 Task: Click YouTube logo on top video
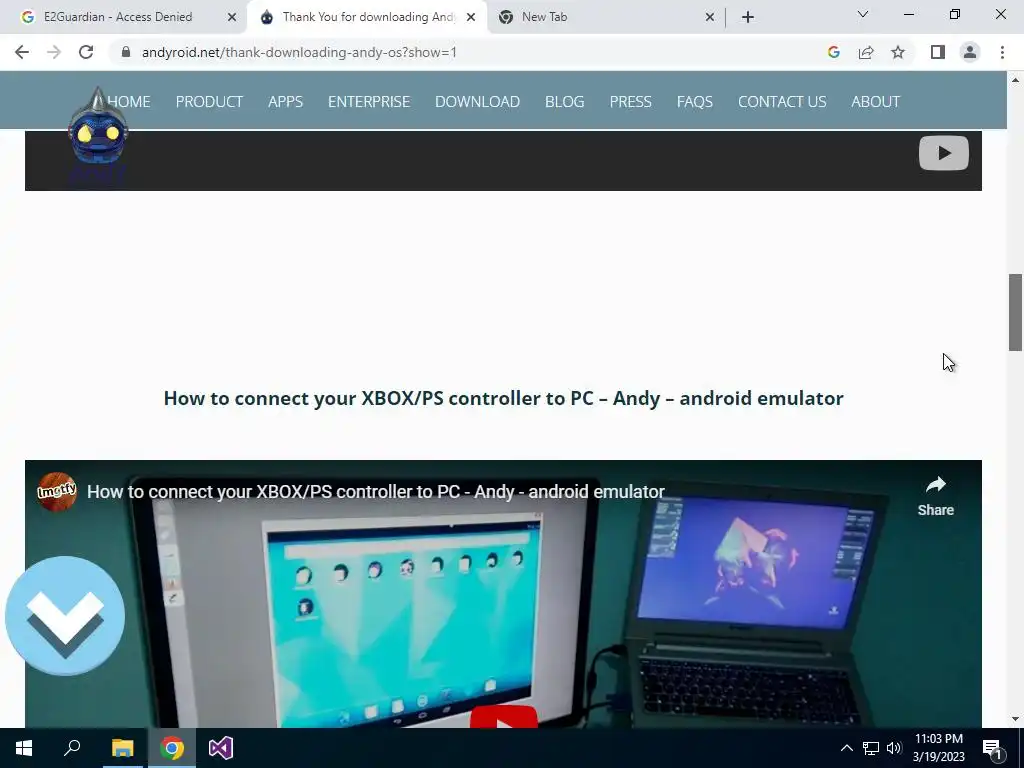tap(944, 153)
